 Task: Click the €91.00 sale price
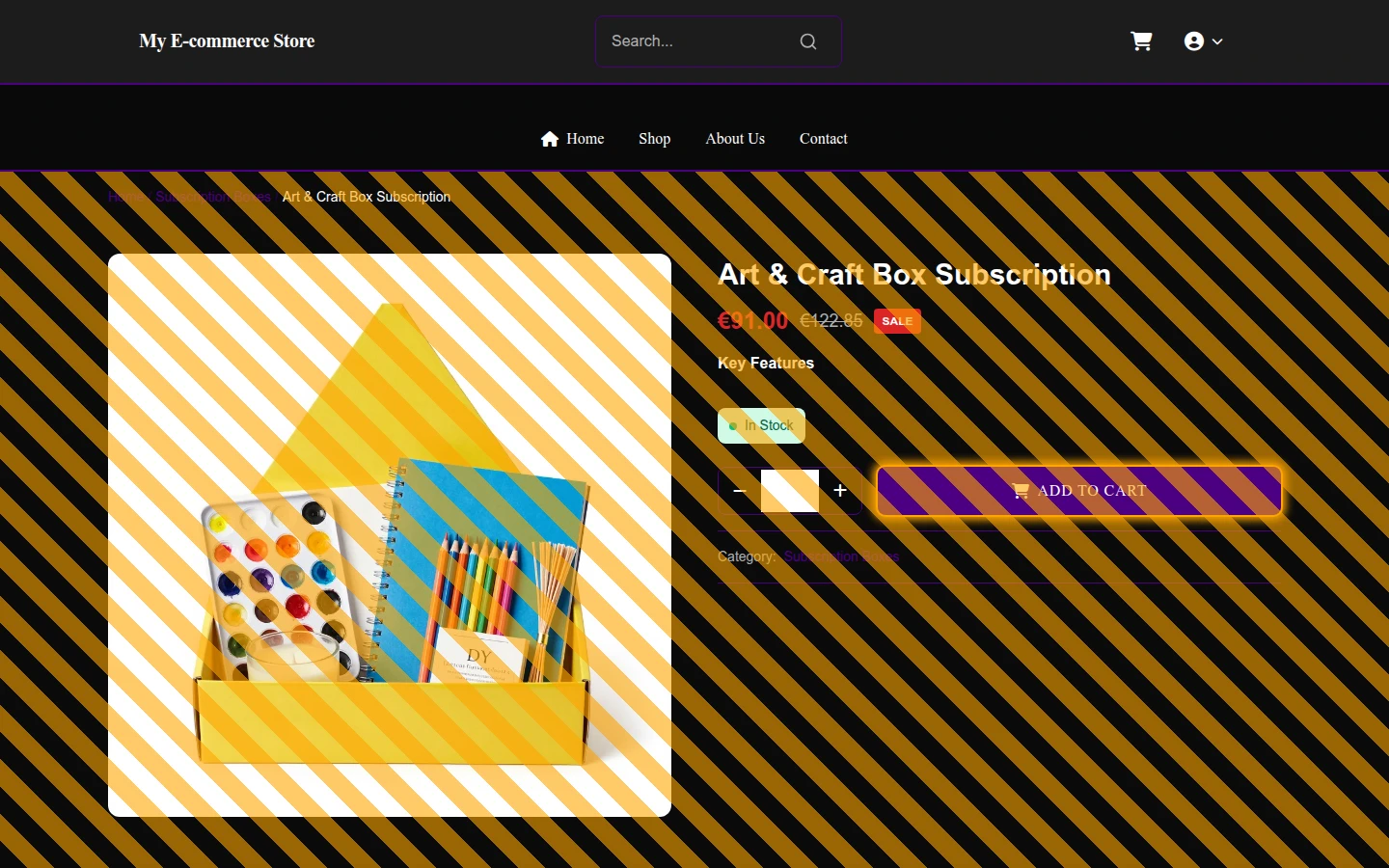pos(753,321)
